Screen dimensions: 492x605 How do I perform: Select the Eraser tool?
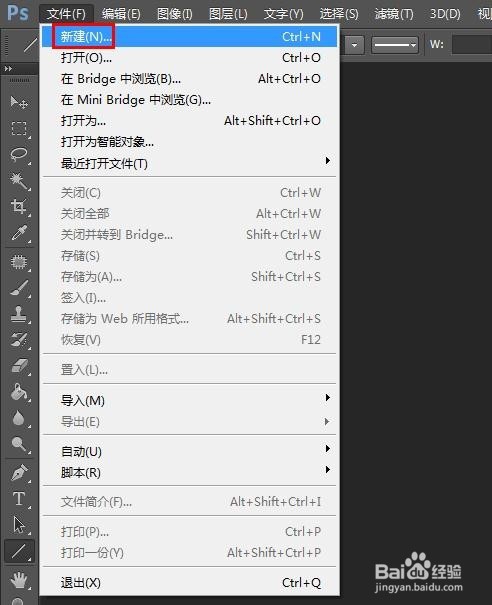pos(19,366)
